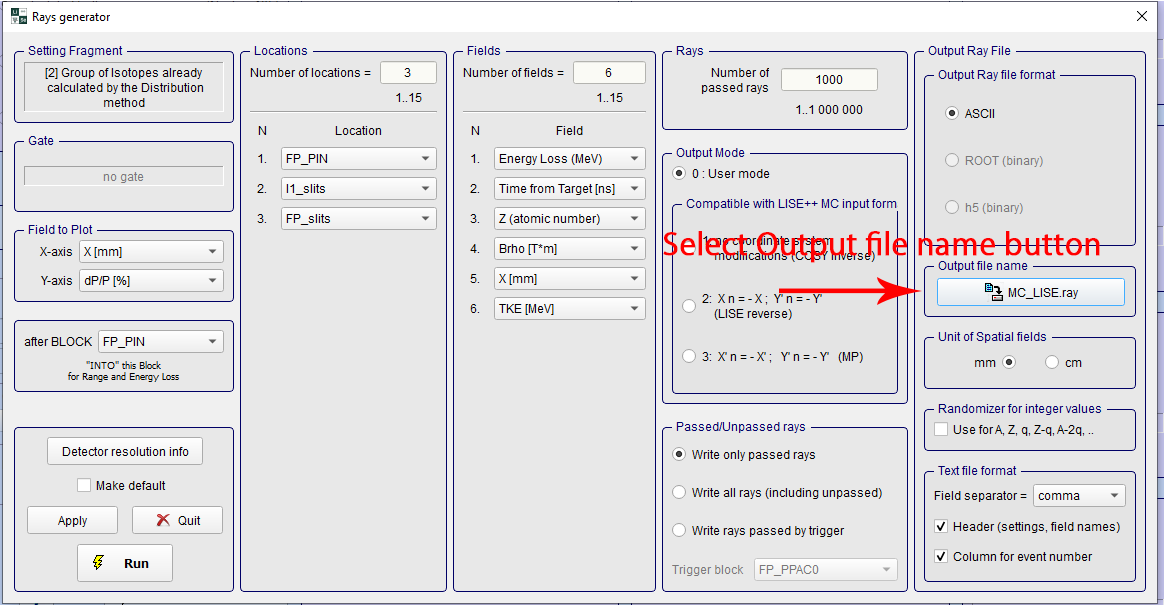Open the Energy Loss (MeV) field dropdown
This screenshot has height=605, width=1164.
569,159
